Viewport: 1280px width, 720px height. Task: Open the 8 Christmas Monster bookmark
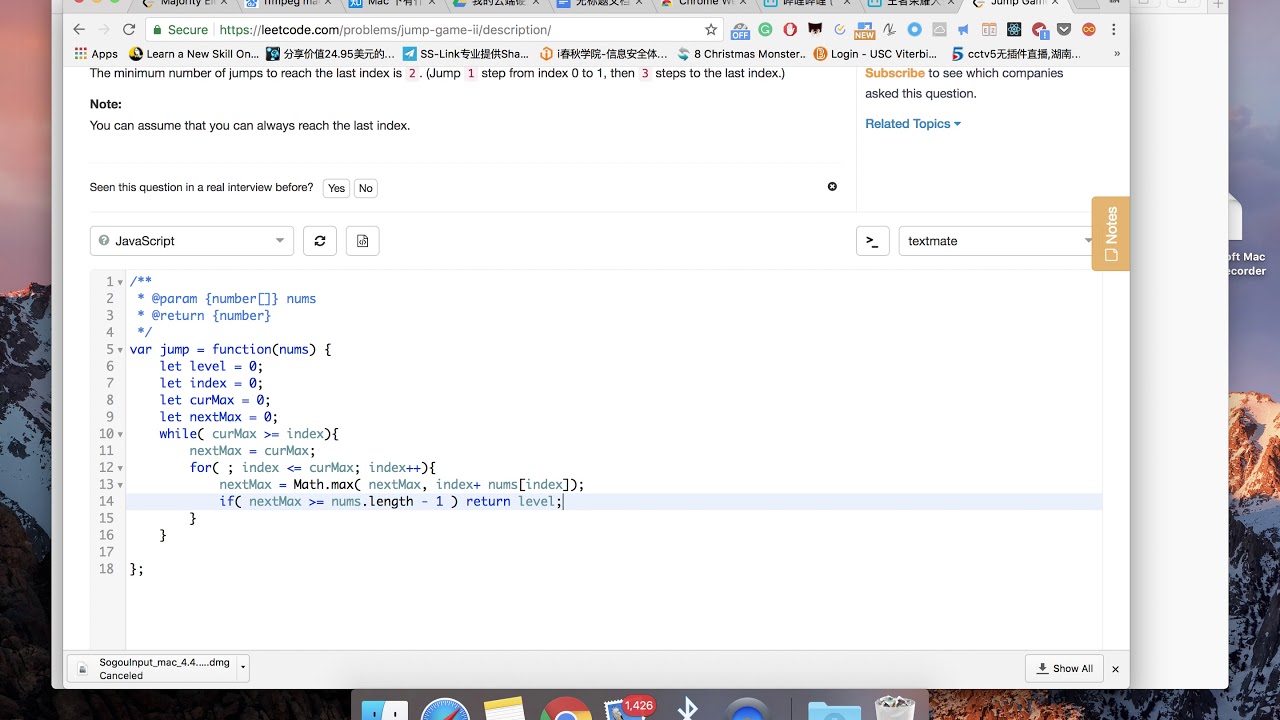[x=741, y=54]
